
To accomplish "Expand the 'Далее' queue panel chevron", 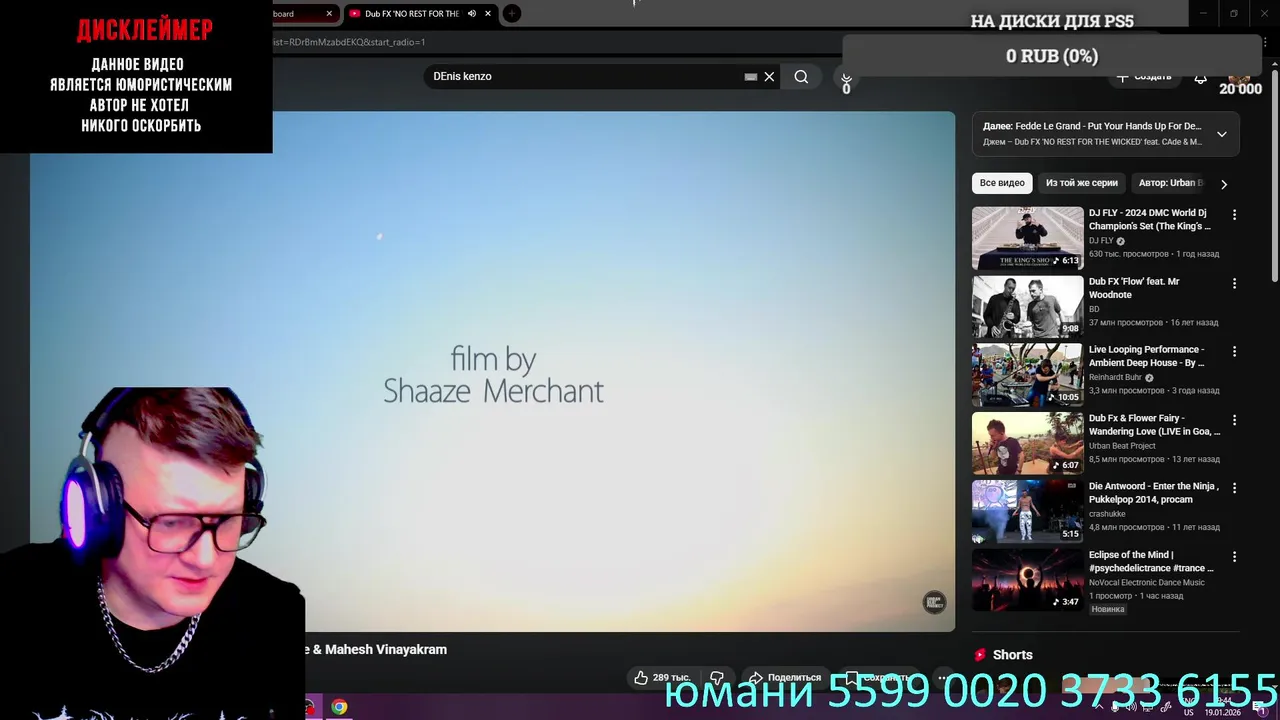I will click(1222, 134).
